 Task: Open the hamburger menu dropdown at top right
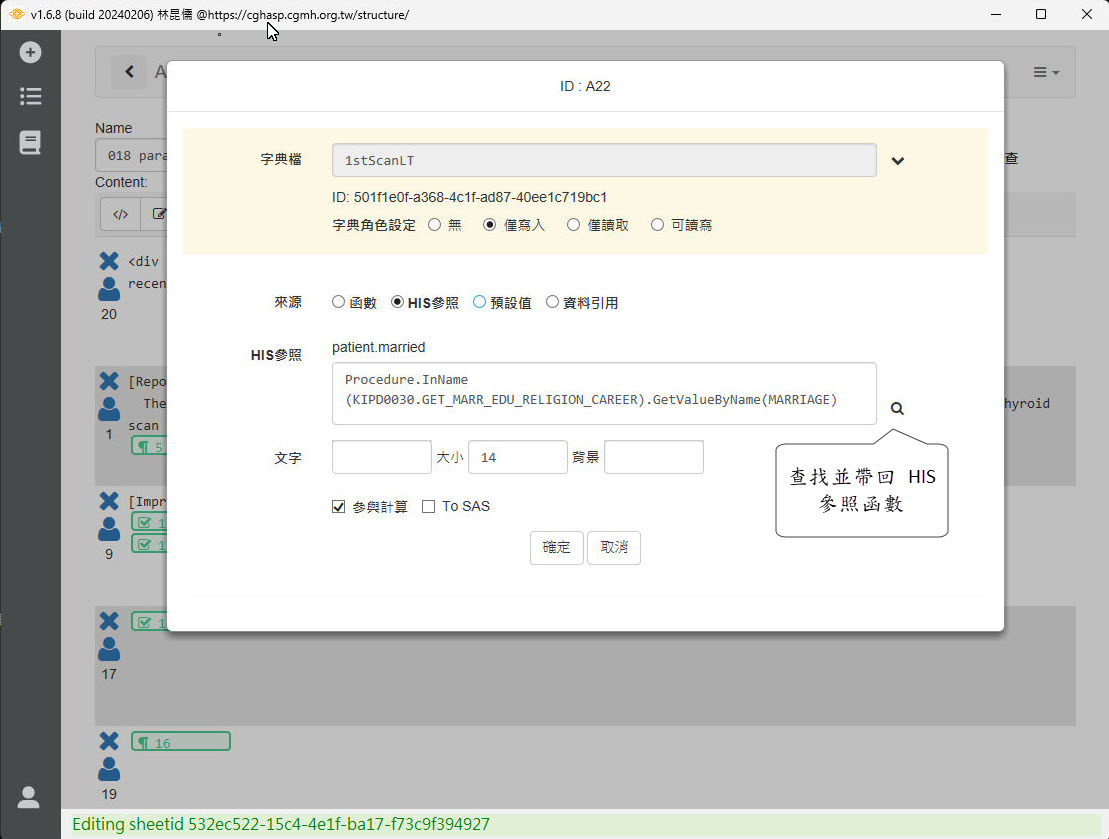click(1045, 73)
